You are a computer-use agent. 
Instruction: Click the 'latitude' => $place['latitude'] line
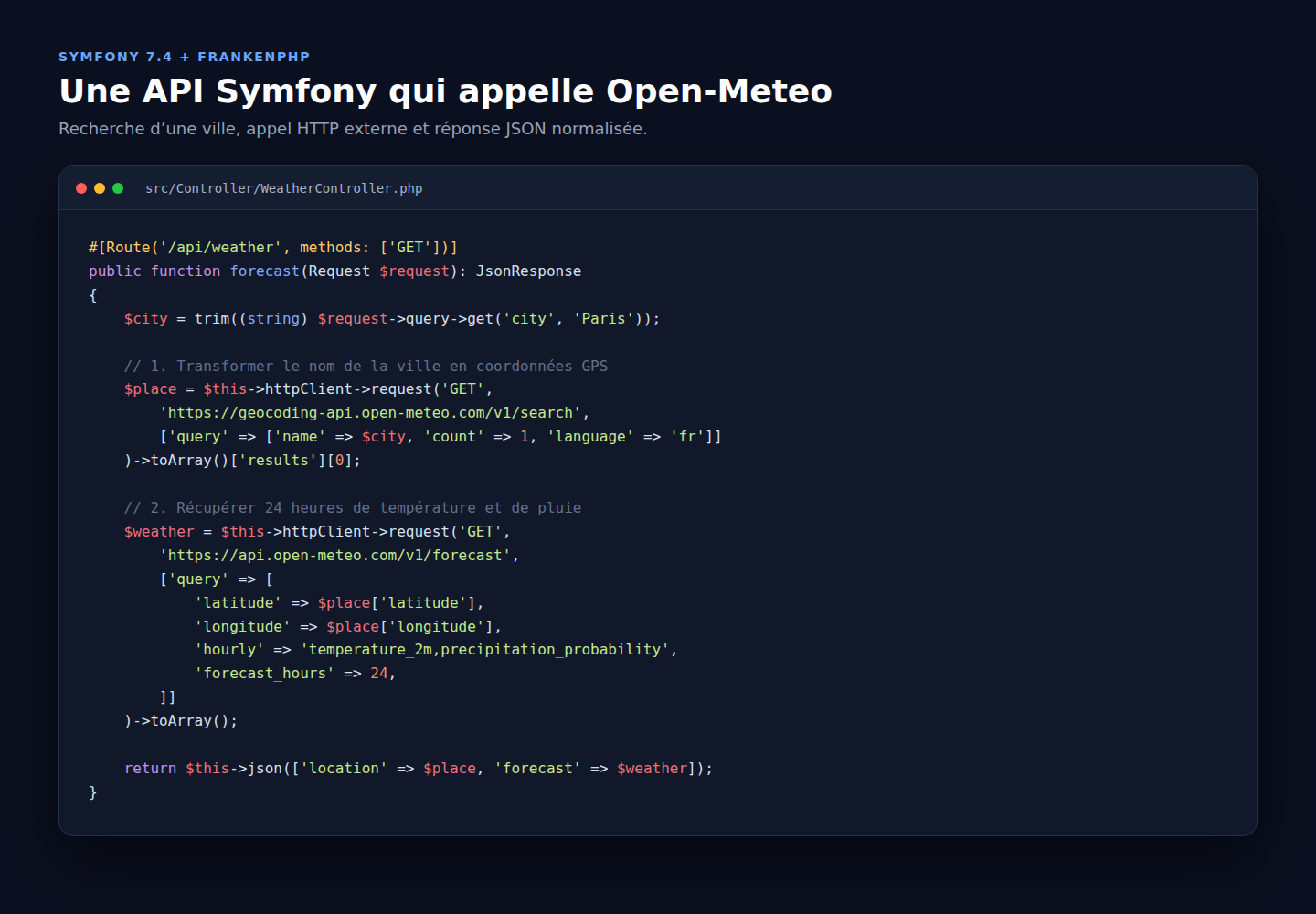point(339,603)
